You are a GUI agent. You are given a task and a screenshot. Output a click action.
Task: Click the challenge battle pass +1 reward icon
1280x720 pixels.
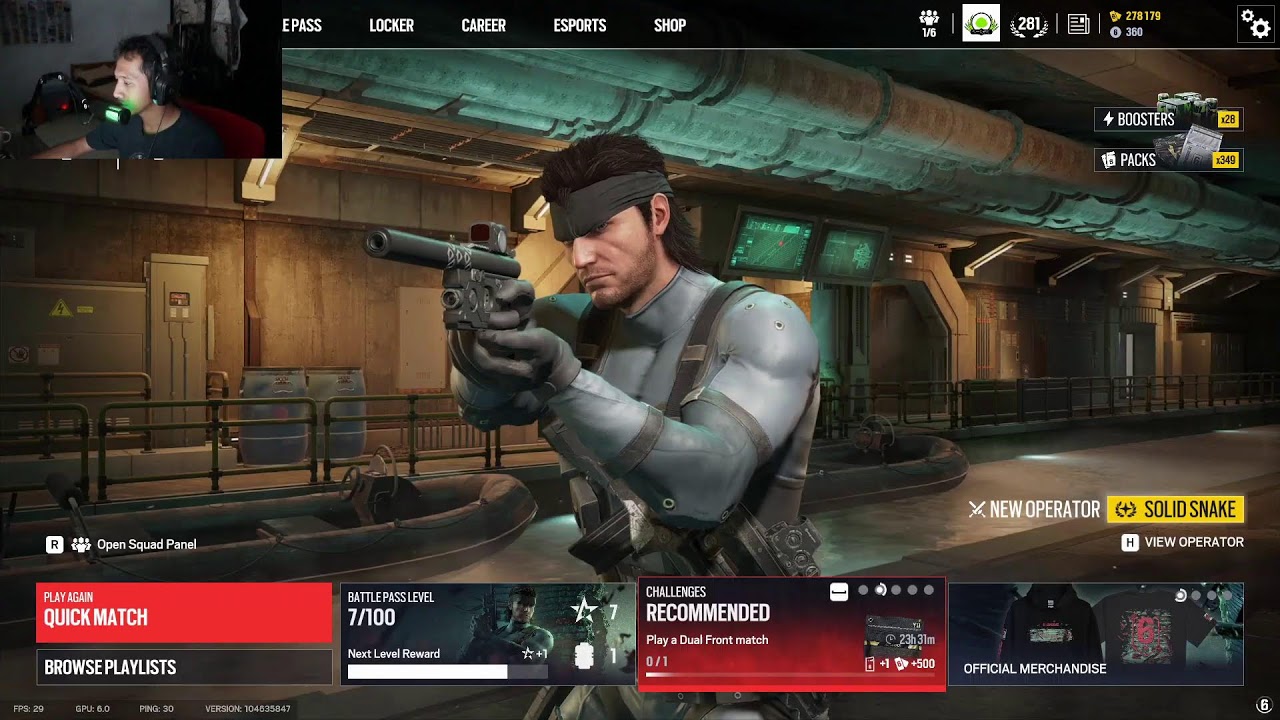[877, 664]
